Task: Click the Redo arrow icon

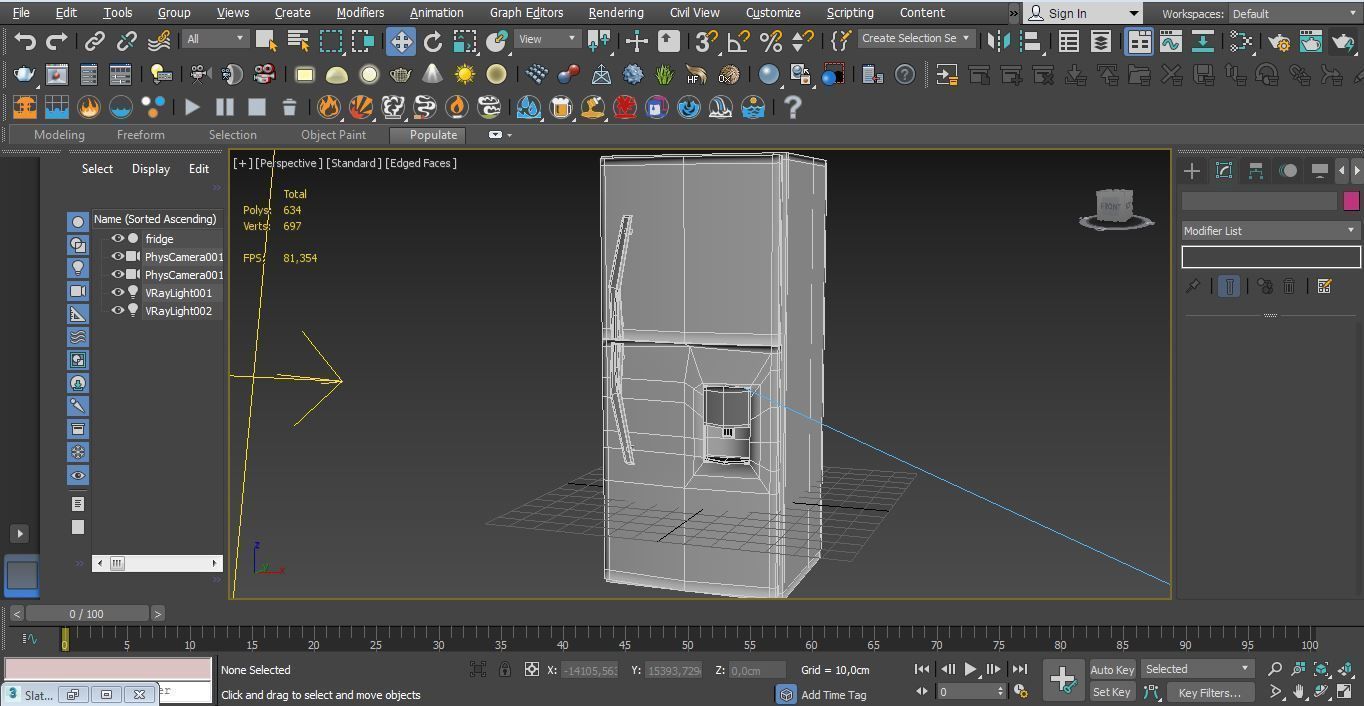Action: point(57,41)
